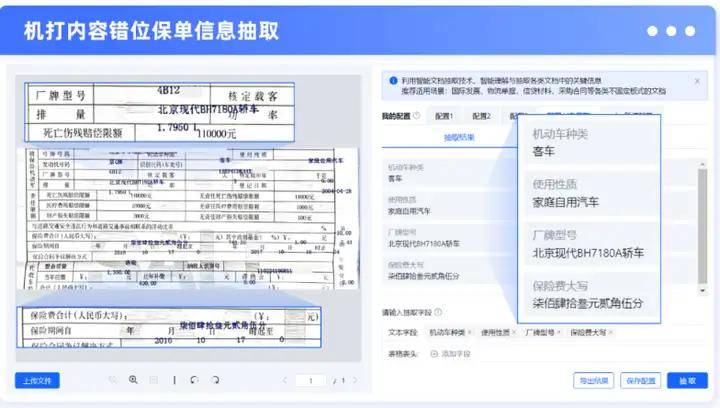Remove the 保险费大写 field tag
Viewport: 720px width, 408px height.
pyautogui.click(x=611, y=332)
